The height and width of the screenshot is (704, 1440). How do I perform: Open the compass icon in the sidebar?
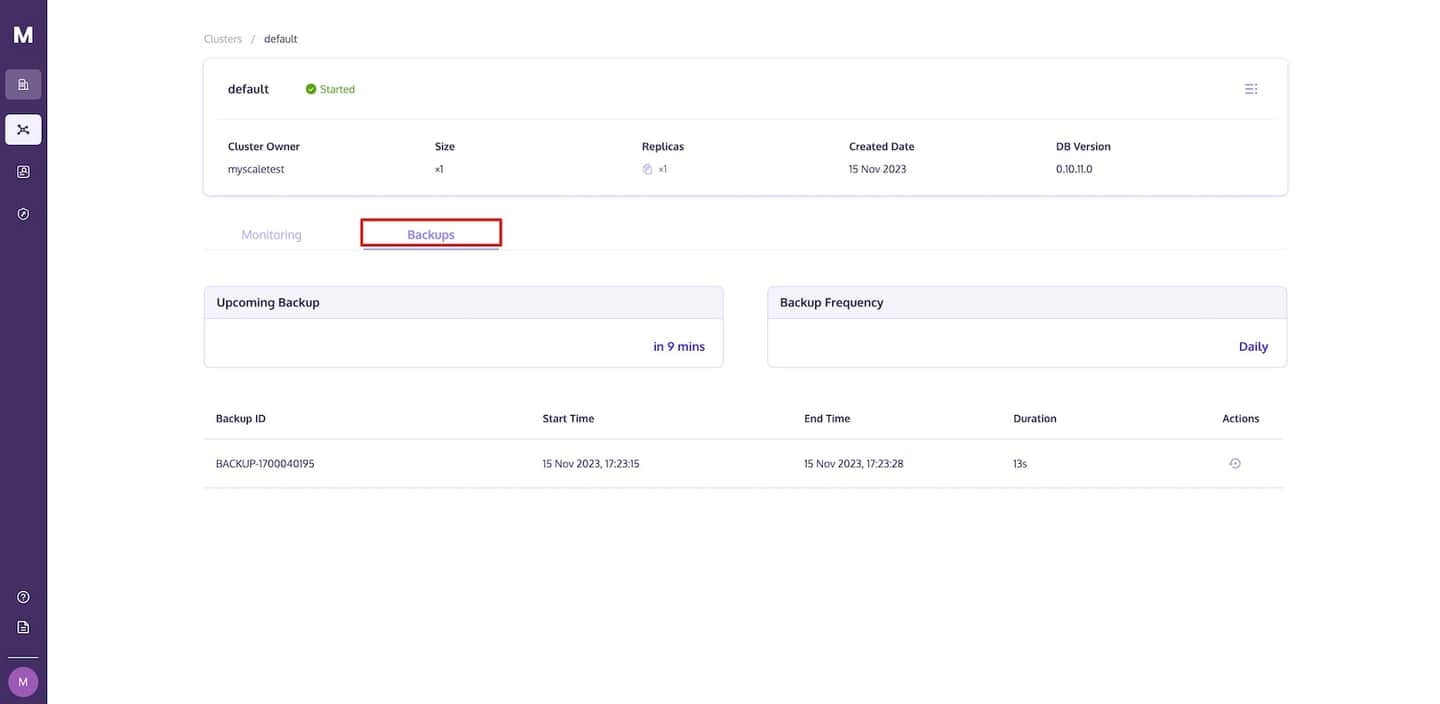(x=23, y=214)
